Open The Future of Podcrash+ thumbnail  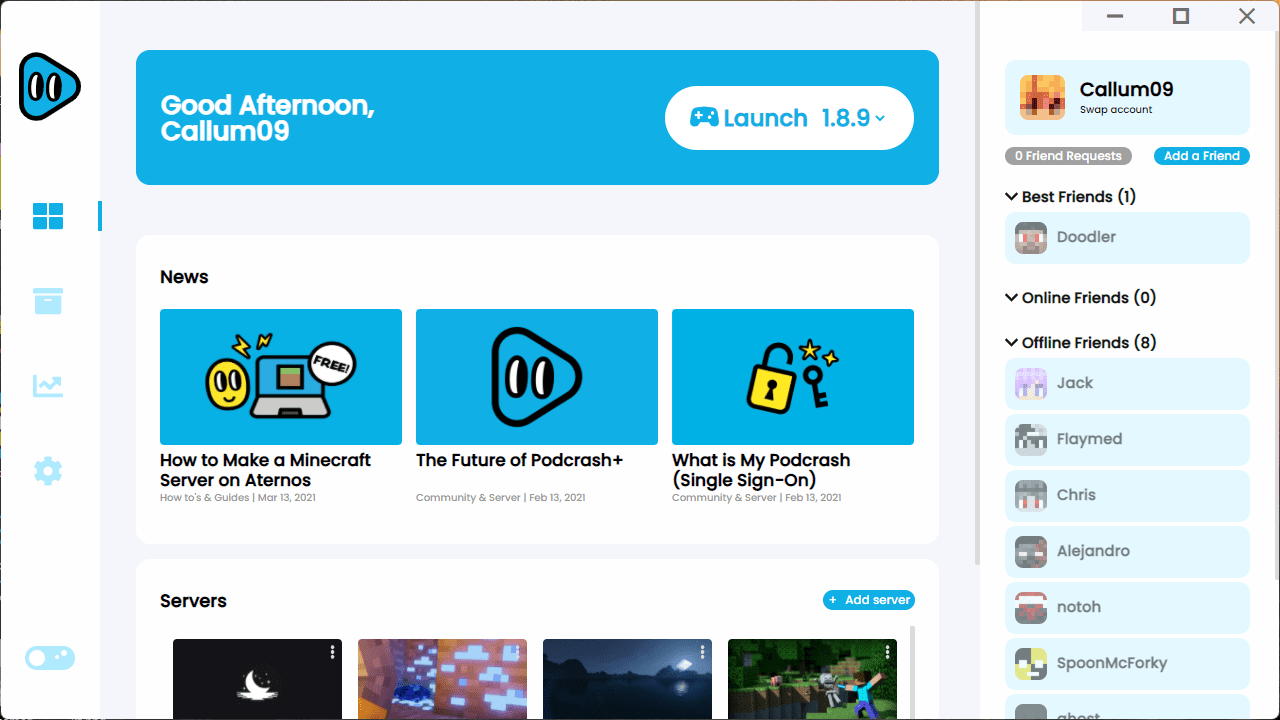click(x=537, y=377)
